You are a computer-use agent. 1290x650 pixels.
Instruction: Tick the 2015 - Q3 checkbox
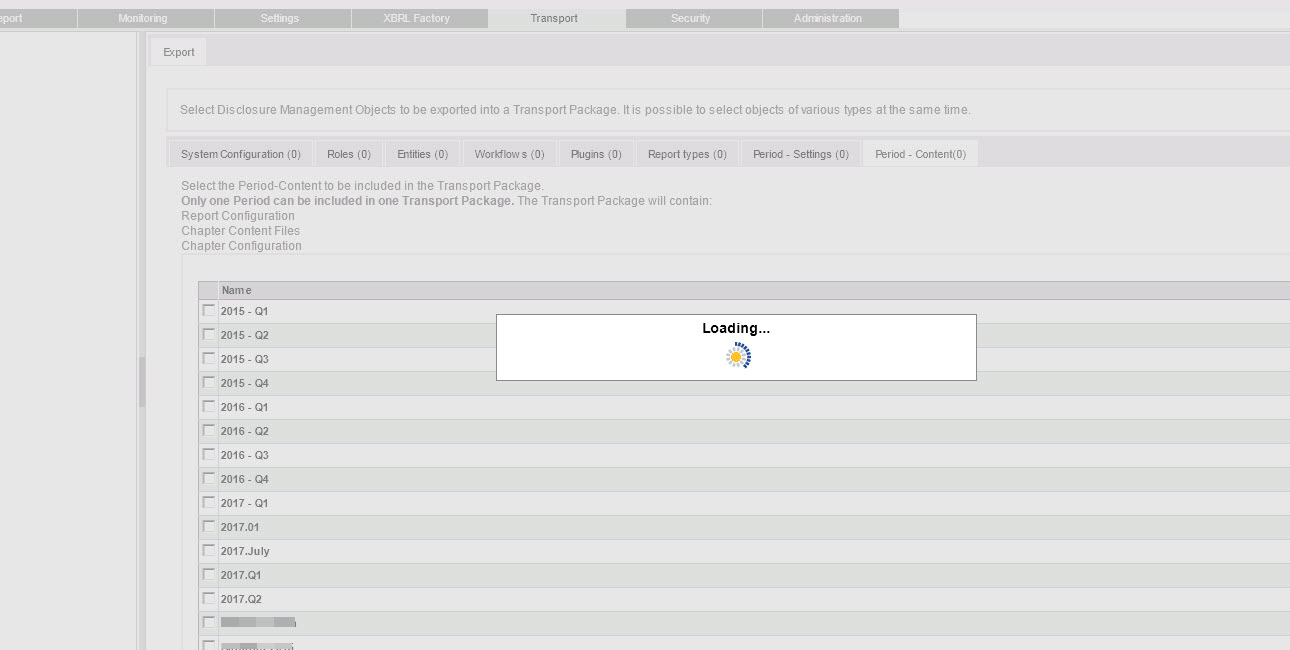[208, 358]
